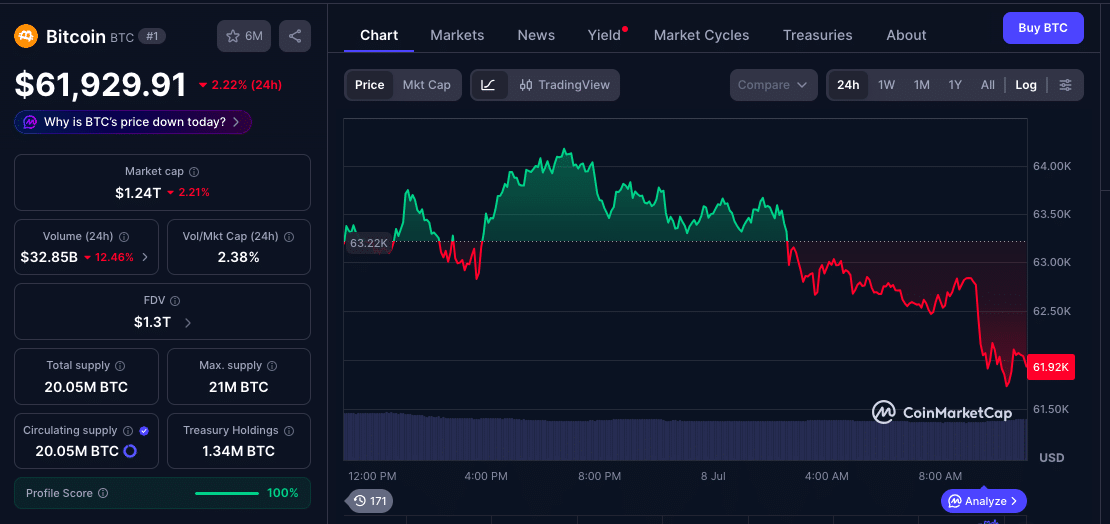1110x524 pixels.
Task: Expand the FDV details chevron
Action: coord(188,322)
